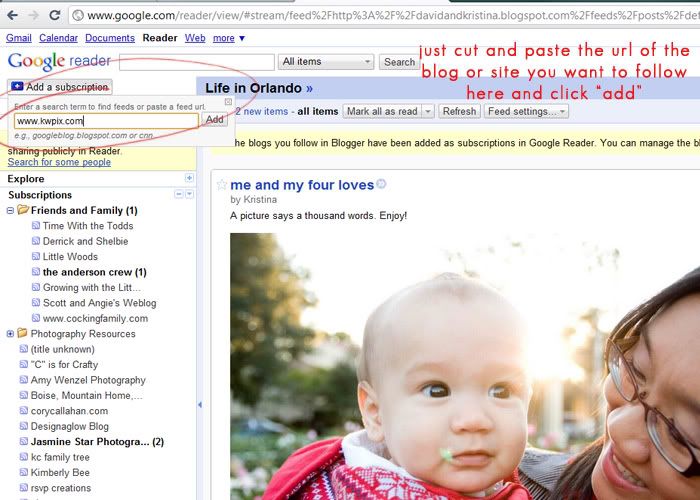Open 'www.cockingfamily.com' feed
700x500 pixels.
(x=95, y=318)
